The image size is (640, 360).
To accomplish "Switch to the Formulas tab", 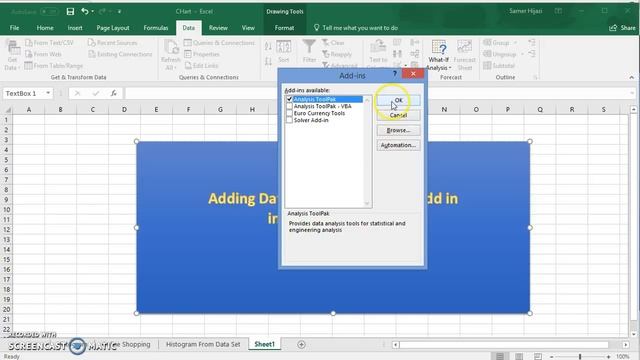I will click(x=156, y=28).
